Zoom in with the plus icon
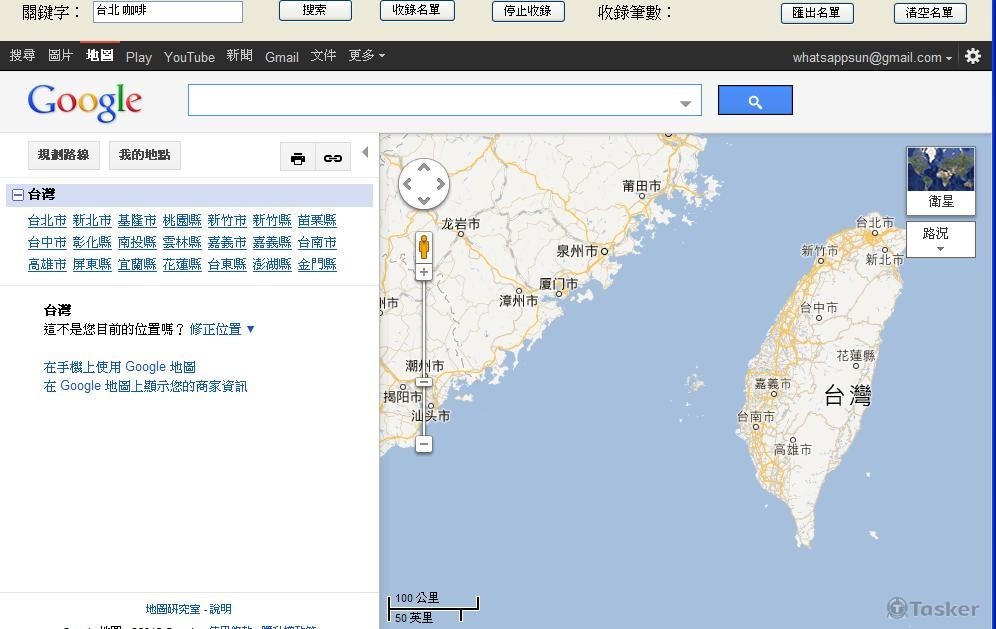Image resolution: width=996 pixels, height=629 pixels. tap(424, 270)
